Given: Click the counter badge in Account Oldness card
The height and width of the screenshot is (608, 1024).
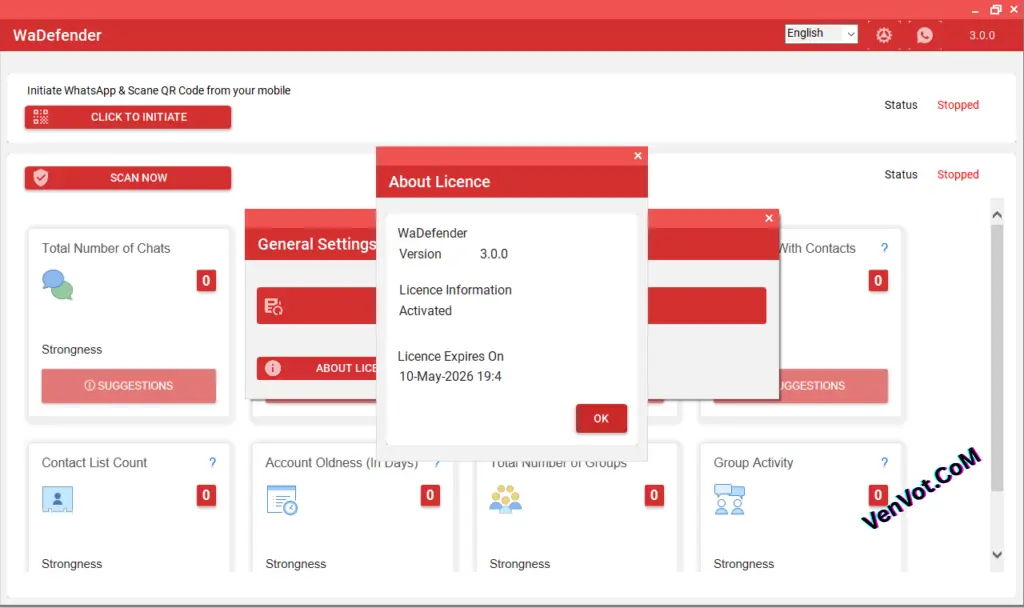Looking at the screenshot, I should pos(430,495).
